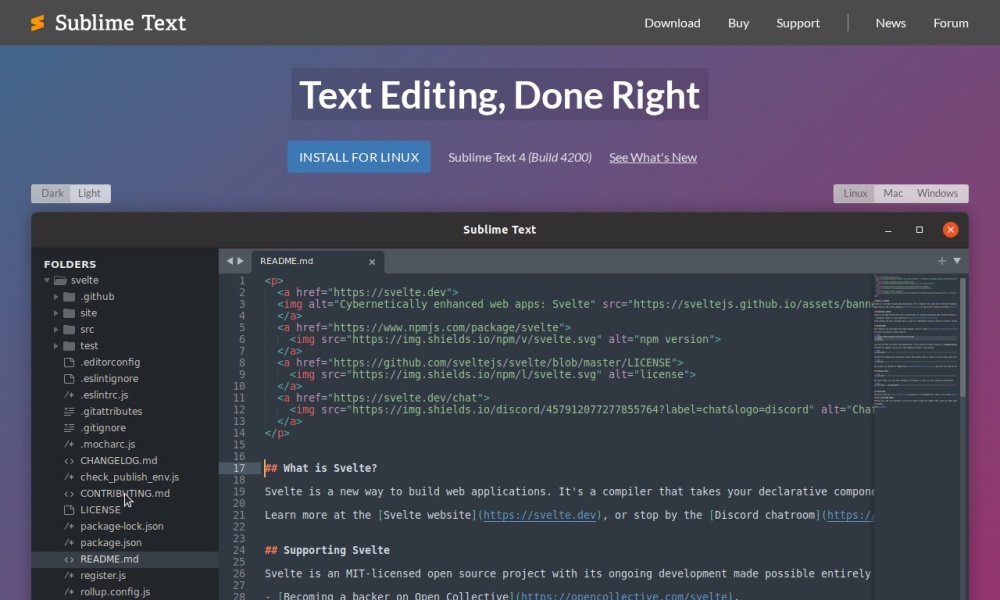Switch screenshot theme to Dark
1000x600 pixels.
52,193
